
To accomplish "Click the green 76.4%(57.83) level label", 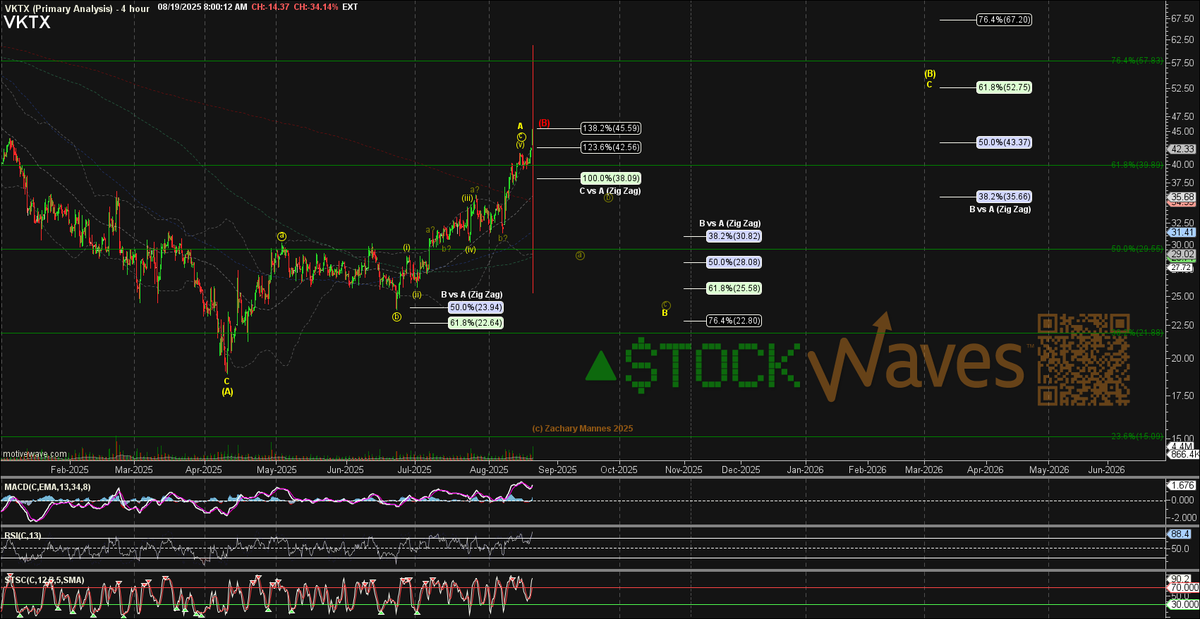I will pyautogui.click(x=1137, y=60).
